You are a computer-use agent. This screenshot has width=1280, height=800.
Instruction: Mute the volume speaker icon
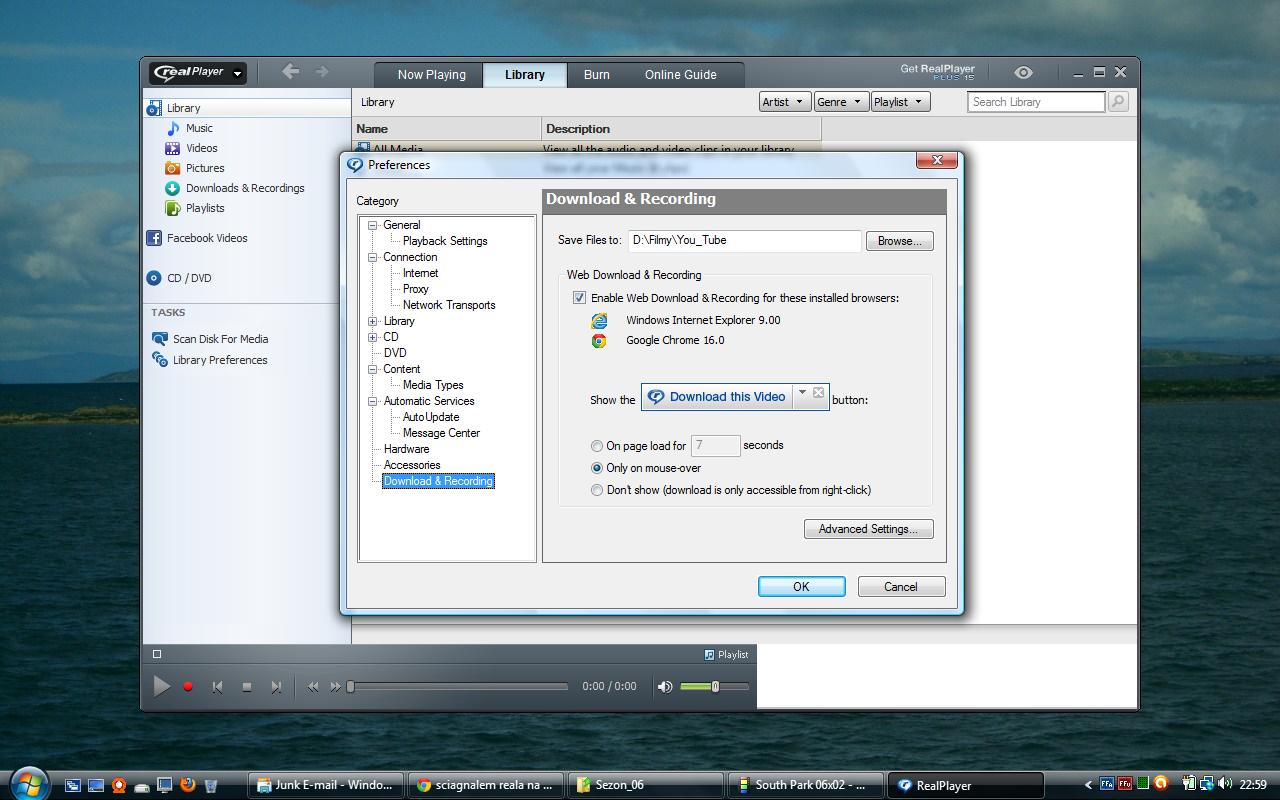point(665,687)
